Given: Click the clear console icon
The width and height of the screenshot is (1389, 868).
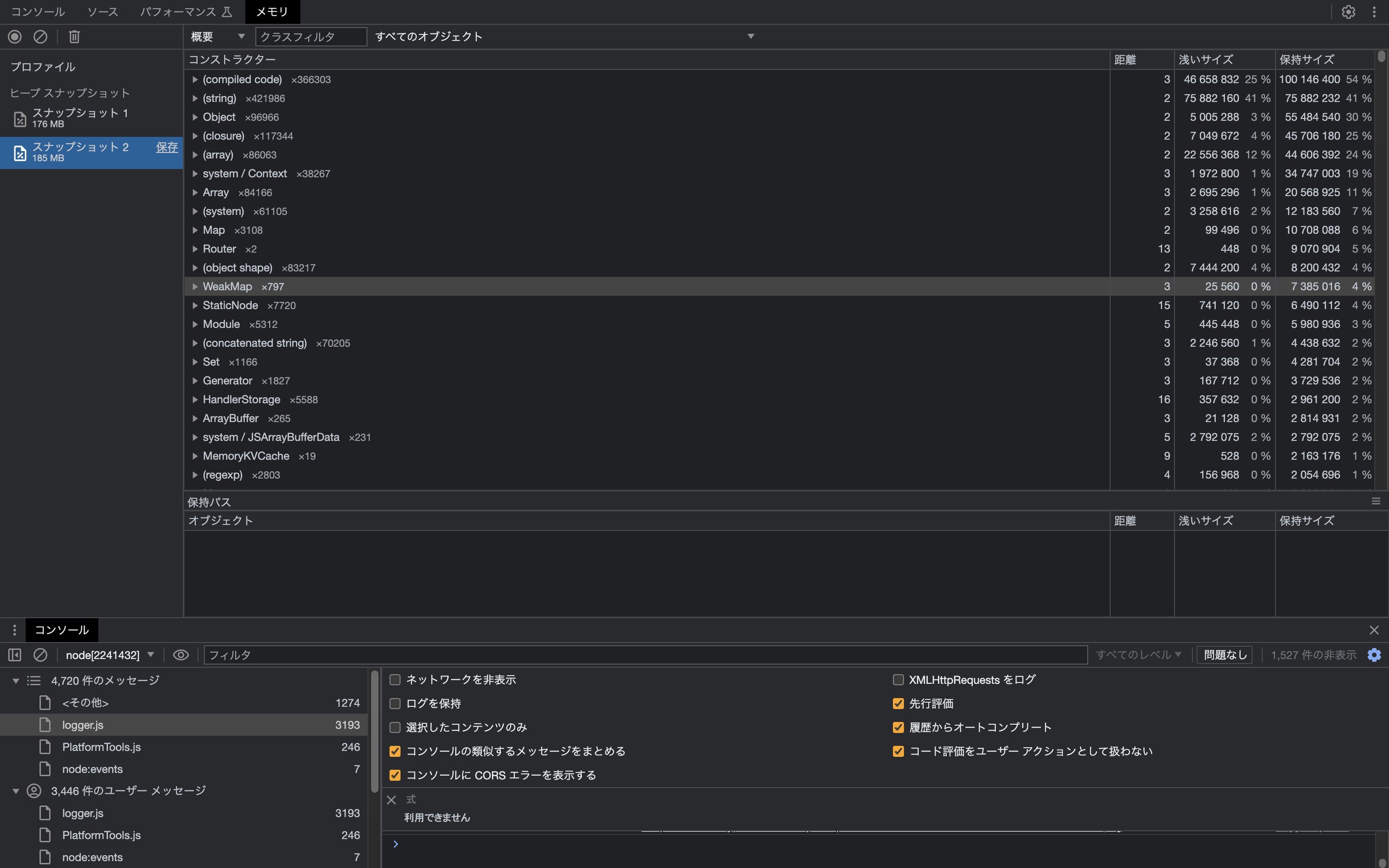Looking at the screenshot, I should (x=40, y=654).
